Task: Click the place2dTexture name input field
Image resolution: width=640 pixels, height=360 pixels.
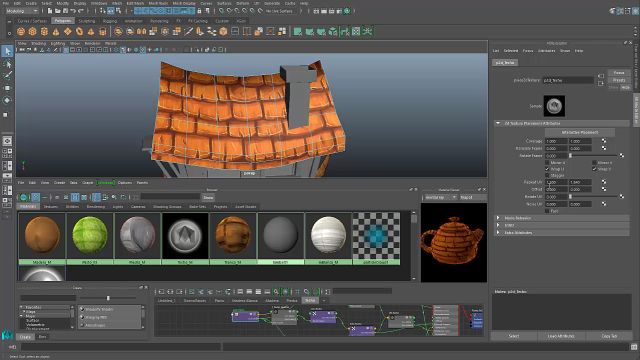Action: (x=568, y=80)
